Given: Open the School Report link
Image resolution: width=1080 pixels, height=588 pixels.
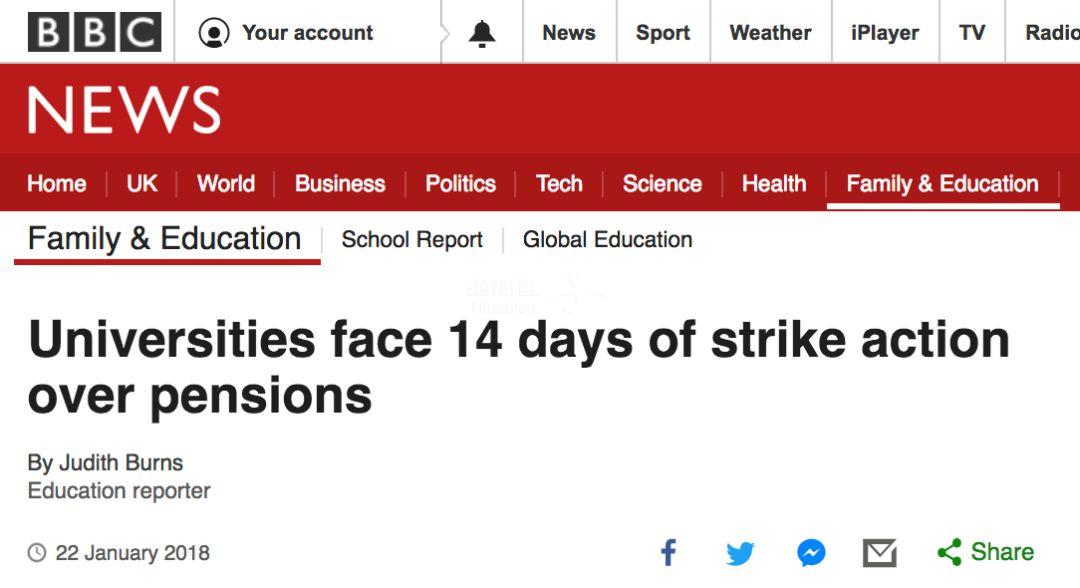Looking at the screenshot, I should 412,240.
